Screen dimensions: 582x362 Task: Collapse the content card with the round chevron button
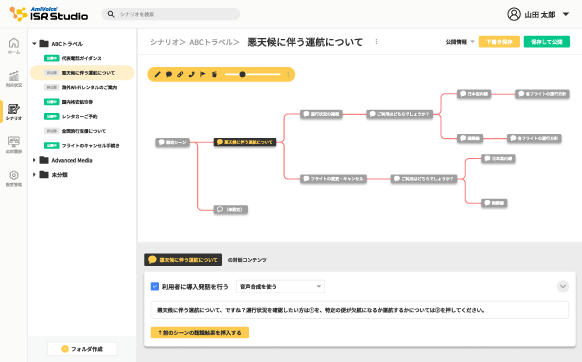click(563, 286)
